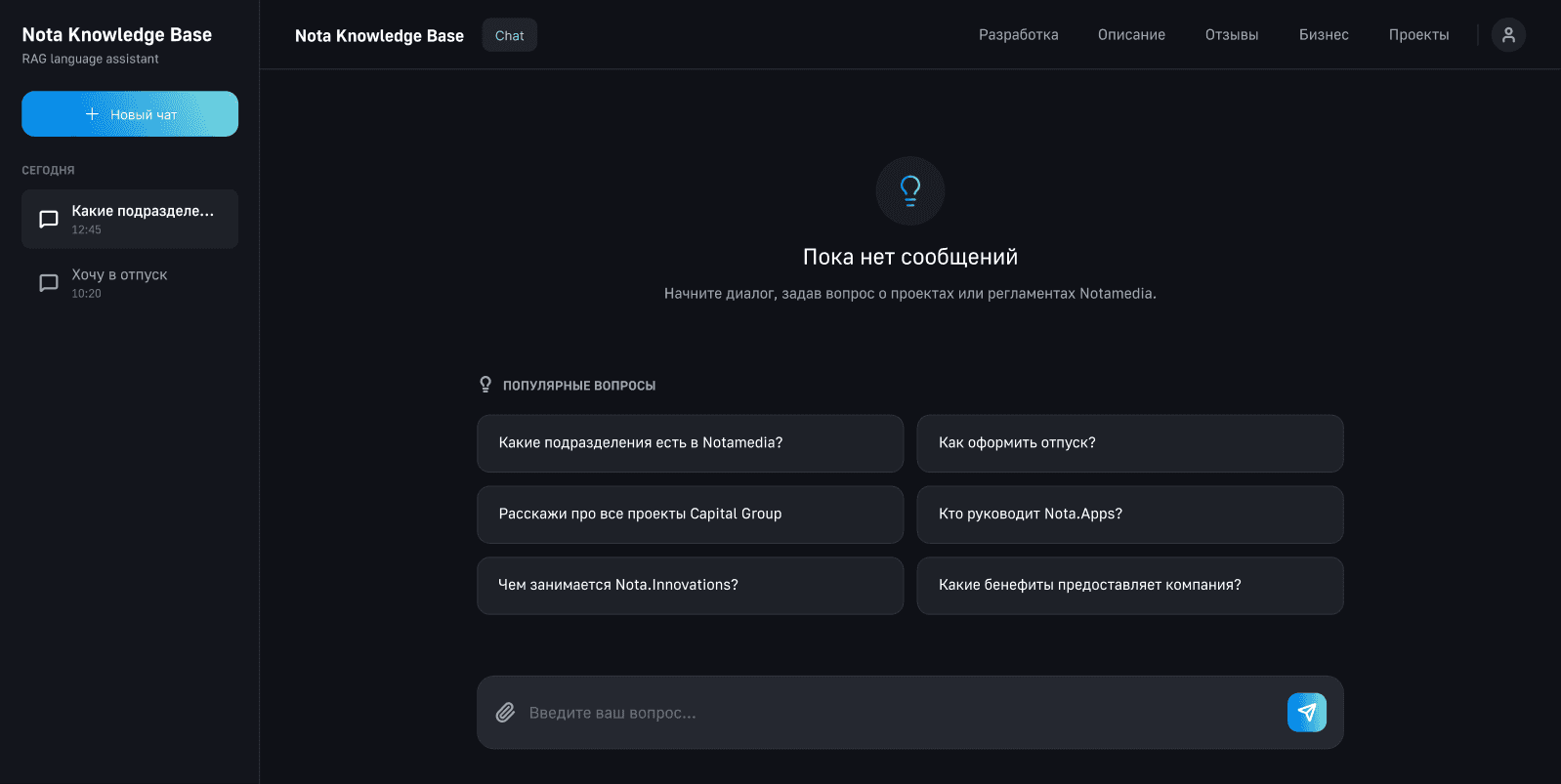This screenshot has height=784, width=1561.
Task: Open the Проекты menu item
Action: click(1419, 35)
